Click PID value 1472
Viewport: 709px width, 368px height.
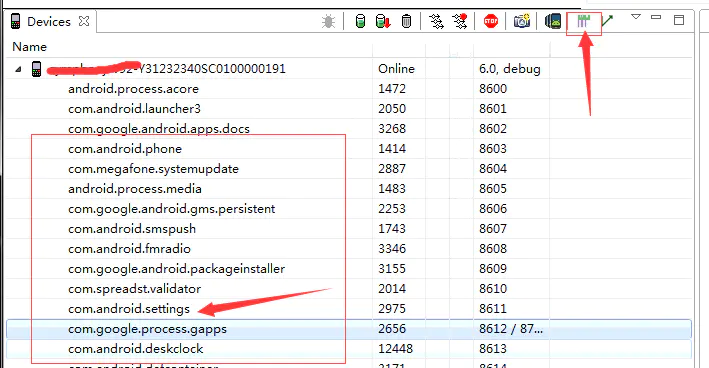[x=392, y=89]
